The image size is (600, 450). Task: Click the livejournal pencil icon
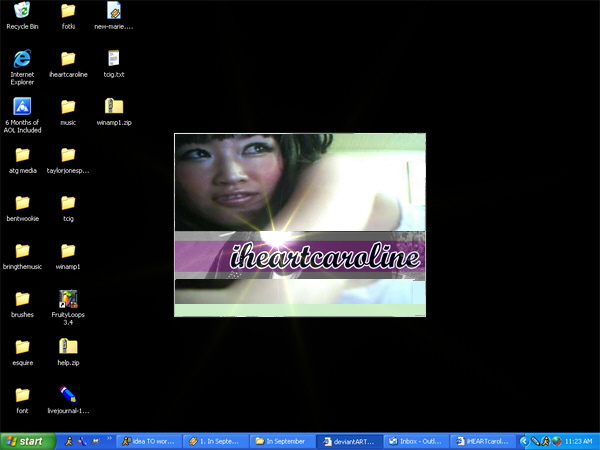pyautogui.click(x=68, y=394)
